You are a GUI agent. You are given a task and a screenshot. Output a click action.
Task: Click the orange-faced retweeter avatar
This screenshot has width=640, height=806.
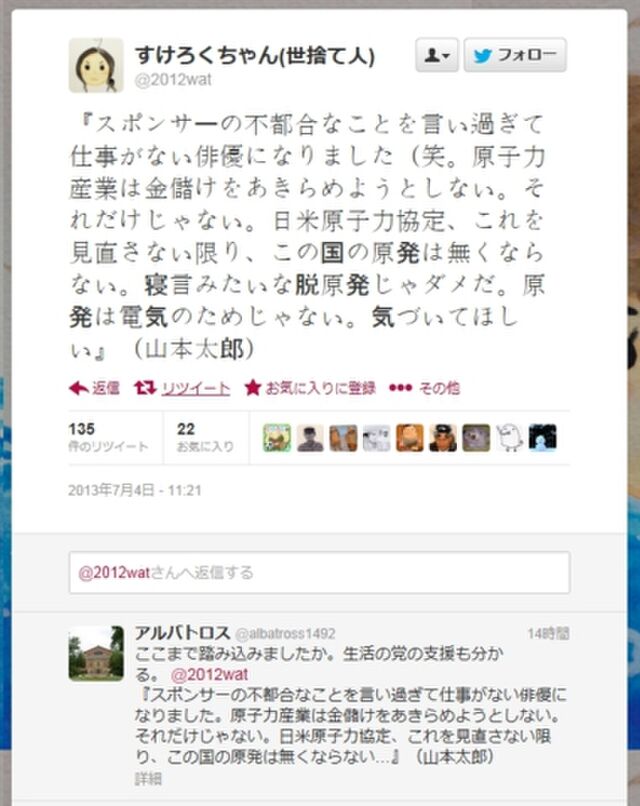tap(410, 438)
